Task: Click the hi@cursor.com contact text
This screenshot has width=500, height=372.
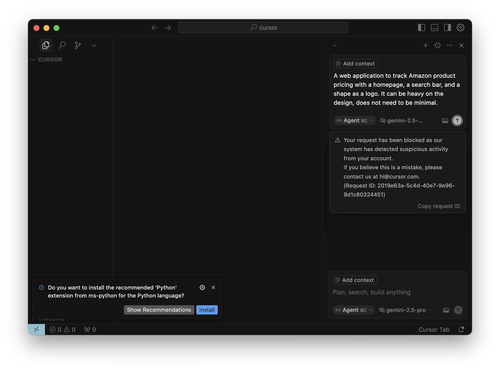Action: [399, 177]
